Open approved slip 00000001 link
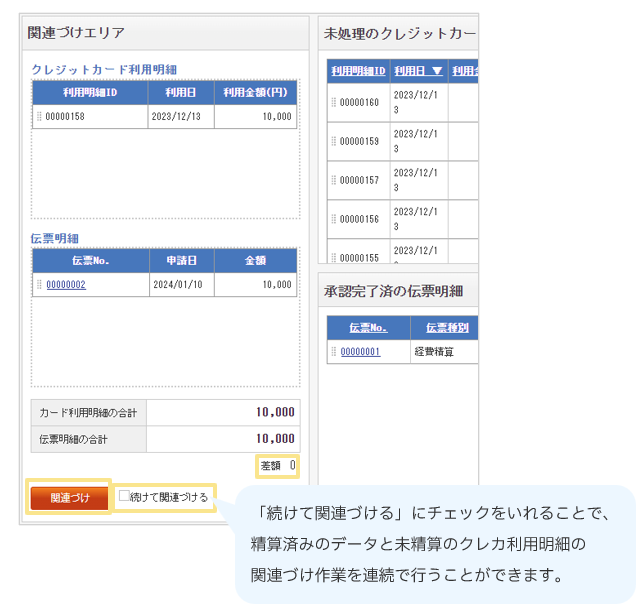 (360, 352)
